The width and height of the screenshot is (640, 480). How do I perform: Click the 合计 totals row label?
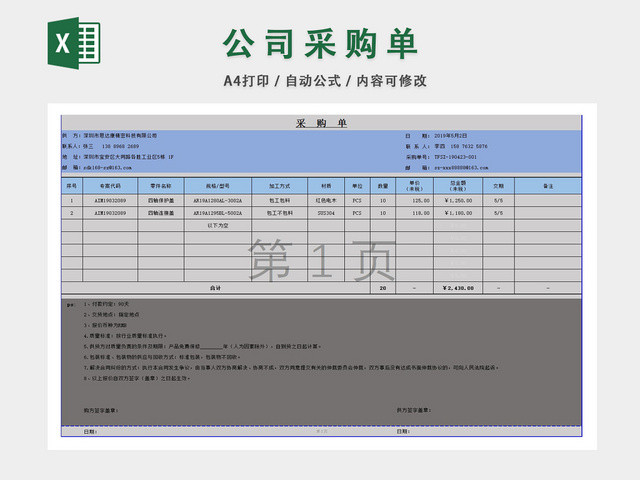click(x=216, y=288)
